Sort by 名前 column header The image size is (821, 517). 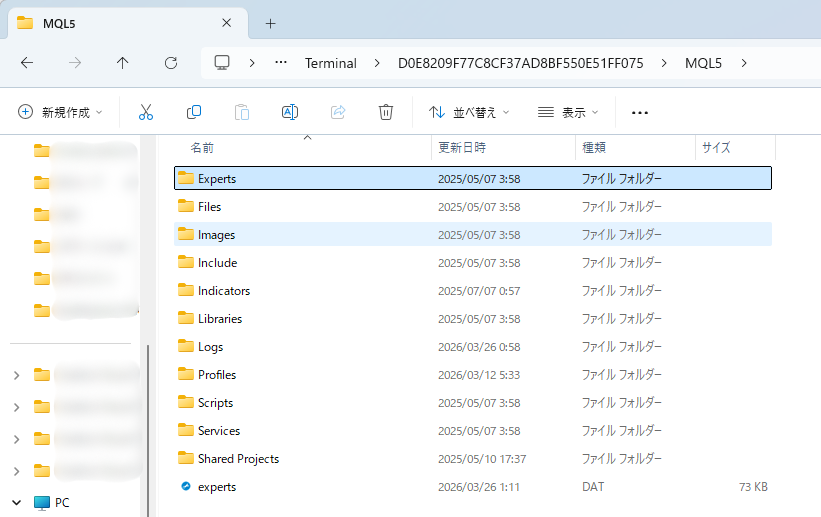pos(202,147)
